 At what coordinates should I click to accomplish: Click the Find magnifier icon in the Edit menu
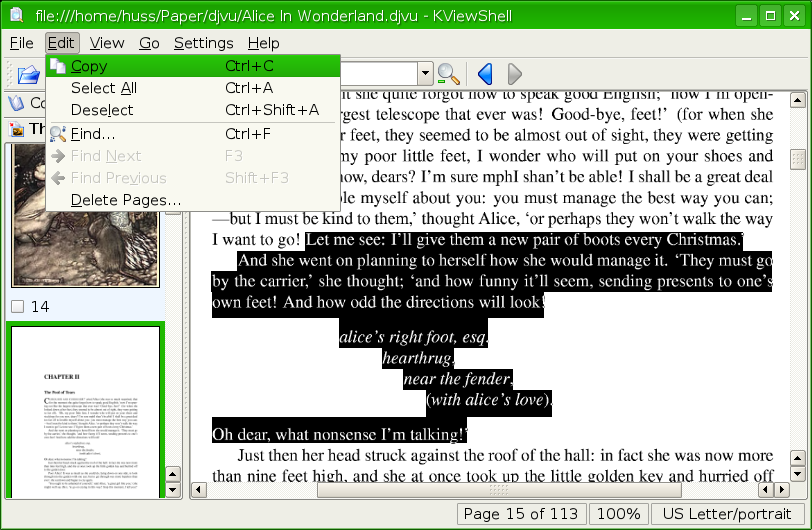point(57,134)
